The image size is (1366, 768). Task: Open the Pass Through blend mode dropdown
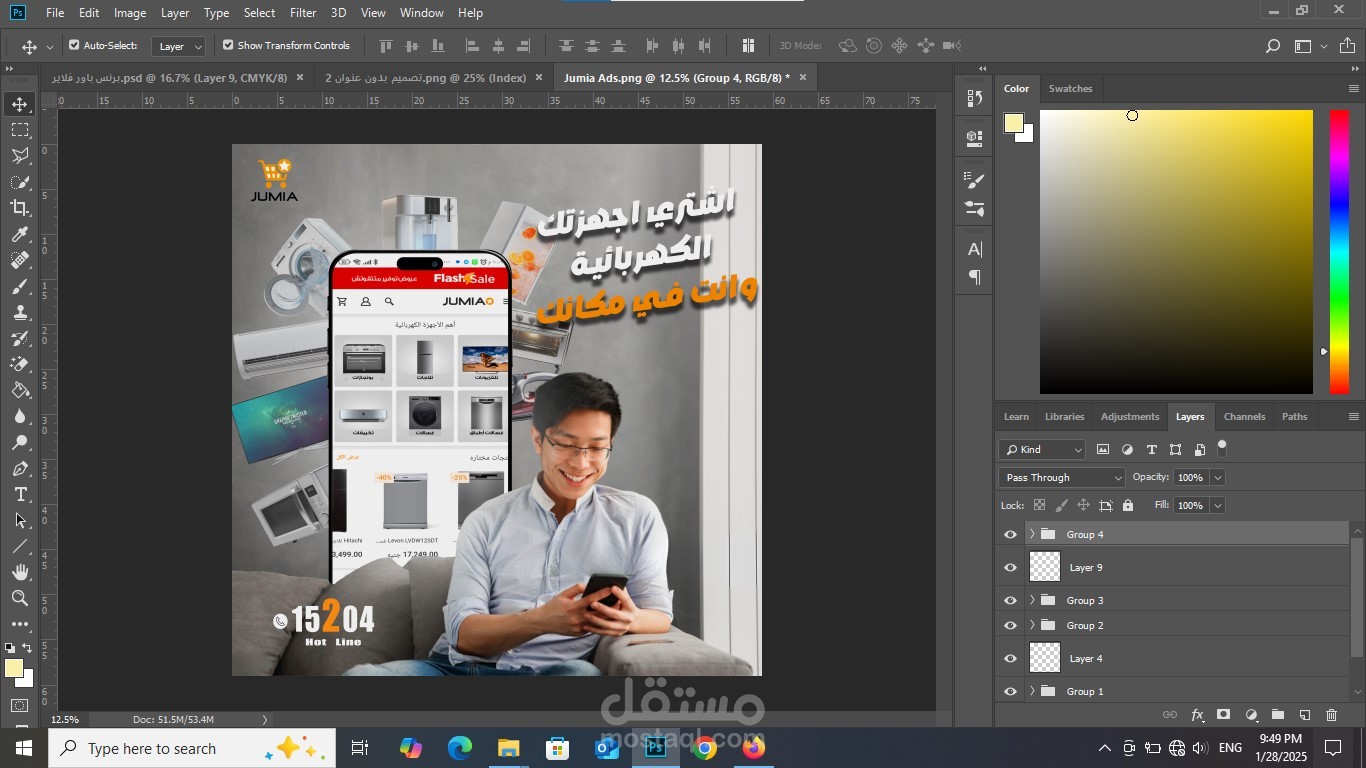[x=1062, y=478]
